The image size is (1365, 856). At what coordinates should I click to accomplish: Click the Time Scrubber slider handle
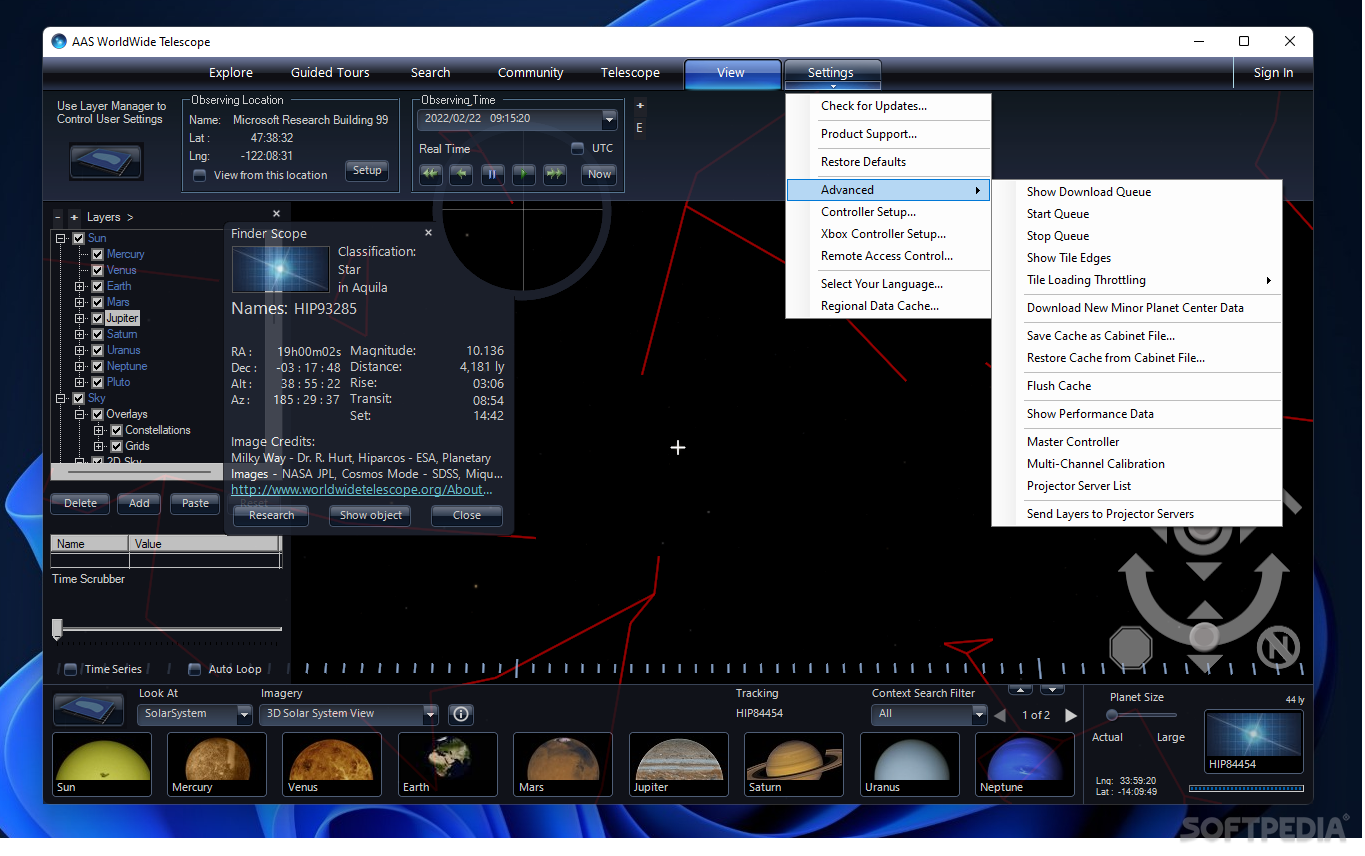pyautogui.click(x=57, y=628)
